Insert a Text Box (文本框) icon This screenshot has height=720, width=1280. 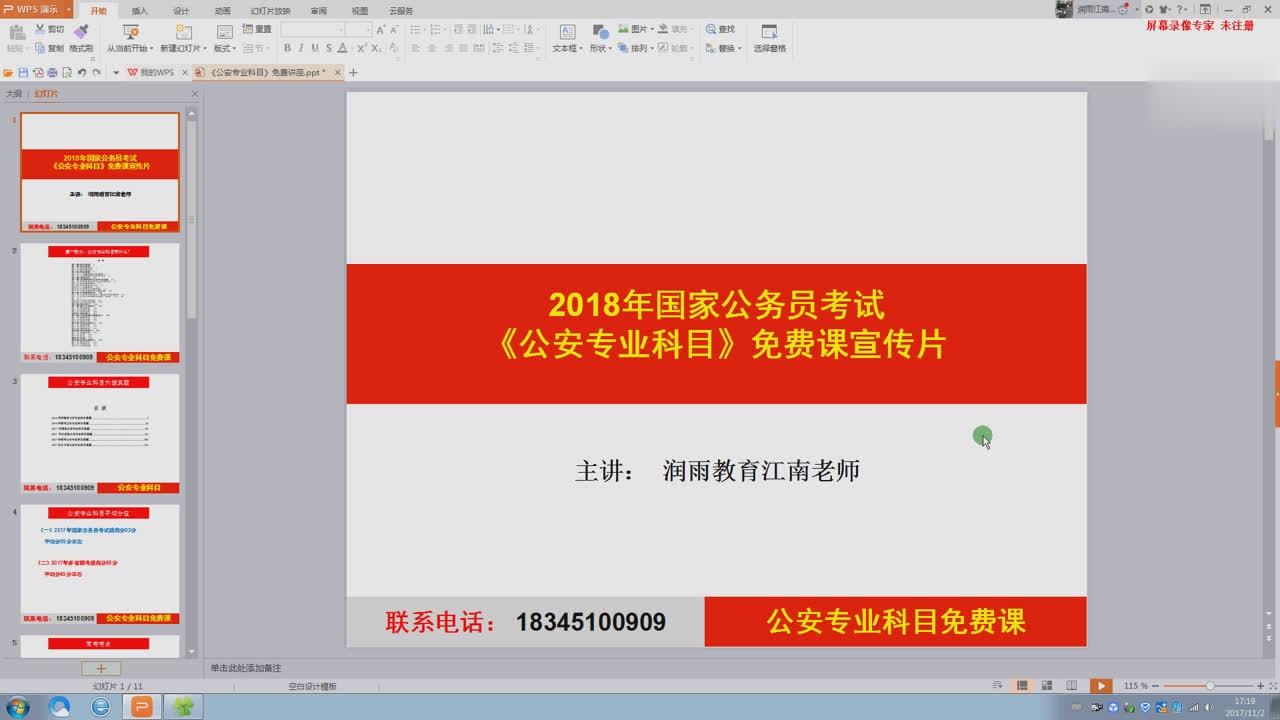click(567, 32)
